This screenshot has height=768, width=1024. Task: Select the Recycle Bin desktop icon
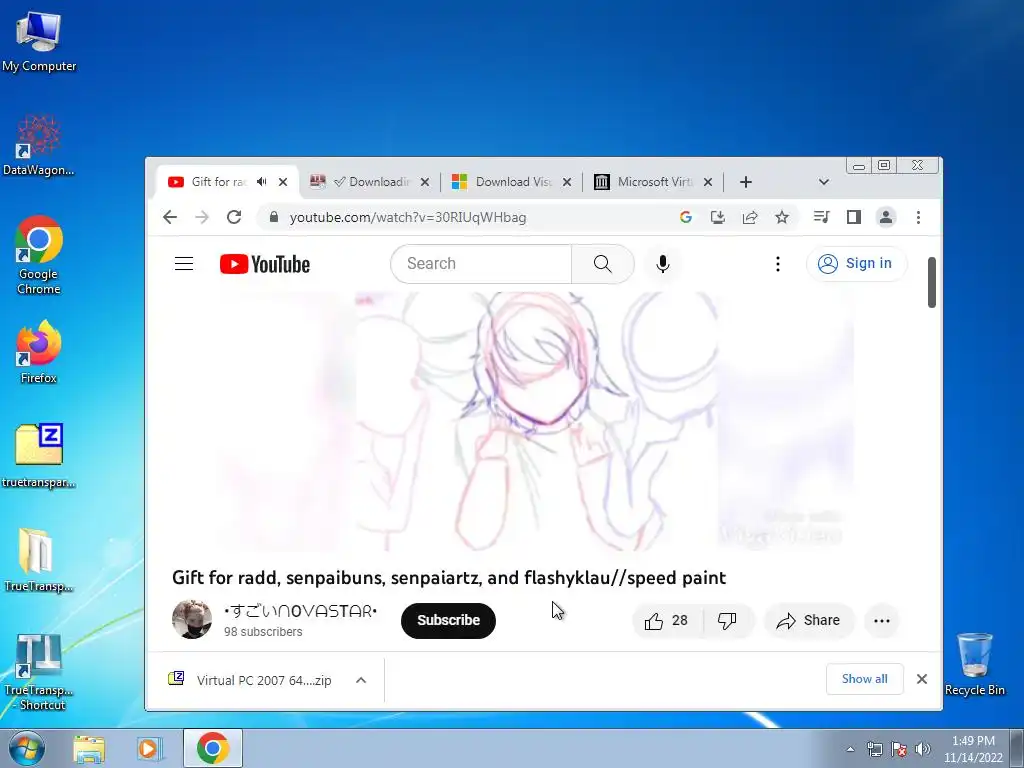point(974,665)
